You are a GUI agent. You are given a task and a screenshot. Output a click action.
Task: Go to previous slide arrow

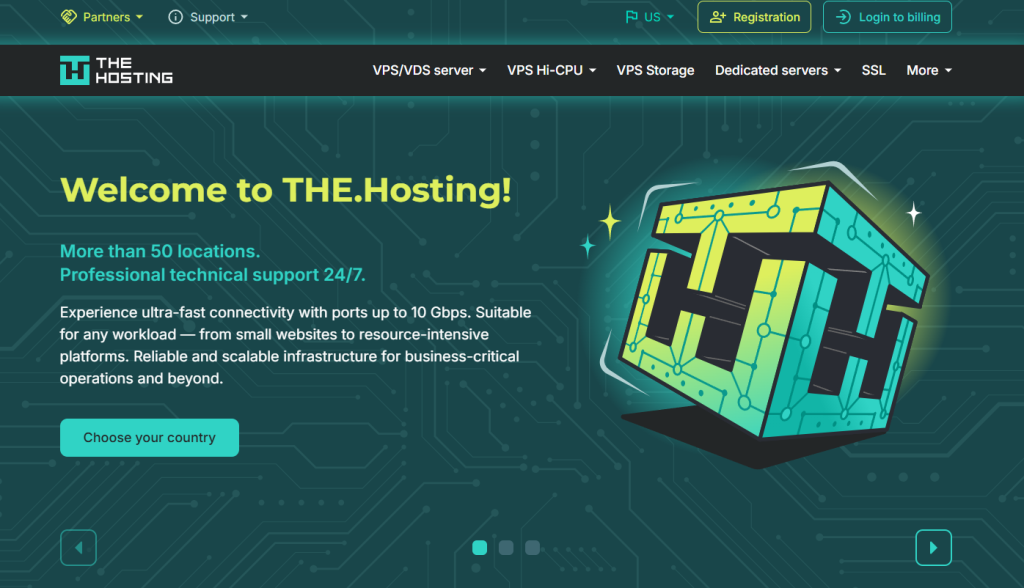pos(78,547)
